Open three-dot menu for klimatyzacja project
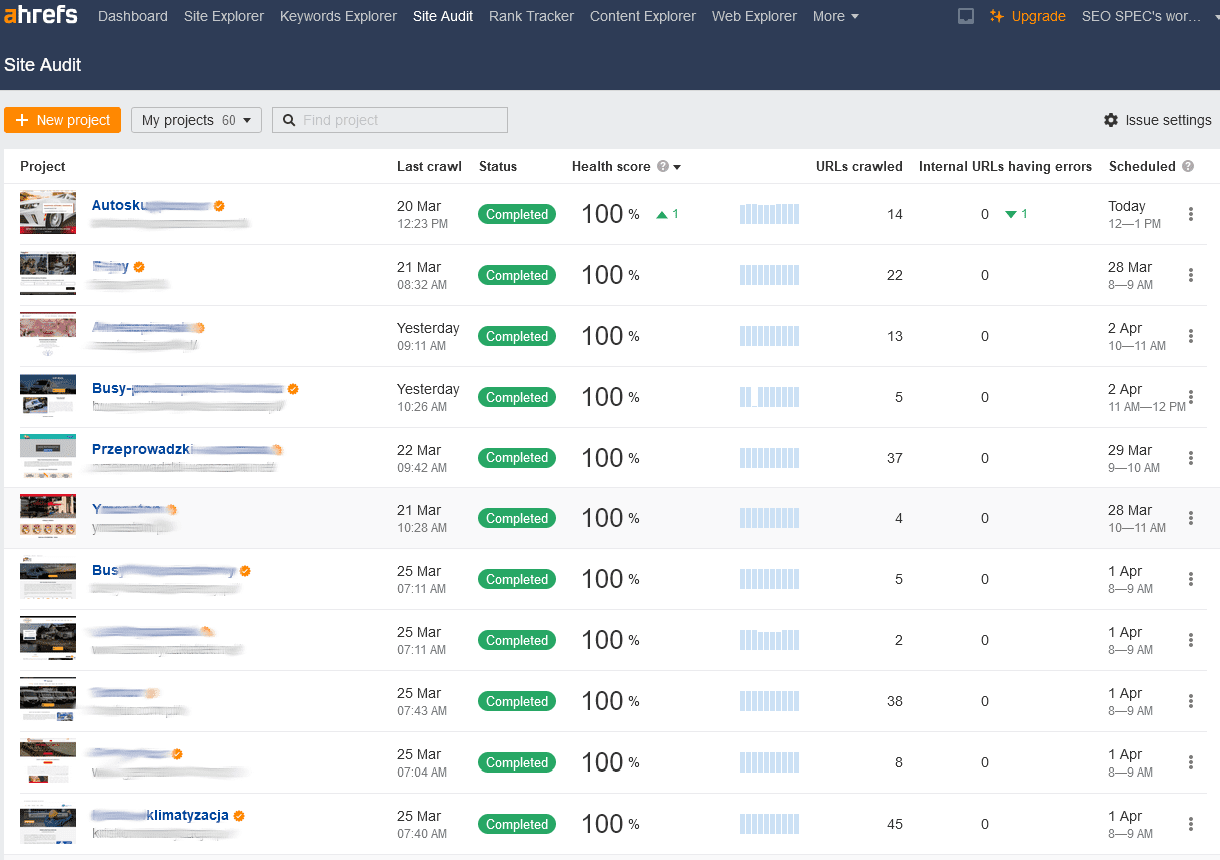 point(1190,824)
